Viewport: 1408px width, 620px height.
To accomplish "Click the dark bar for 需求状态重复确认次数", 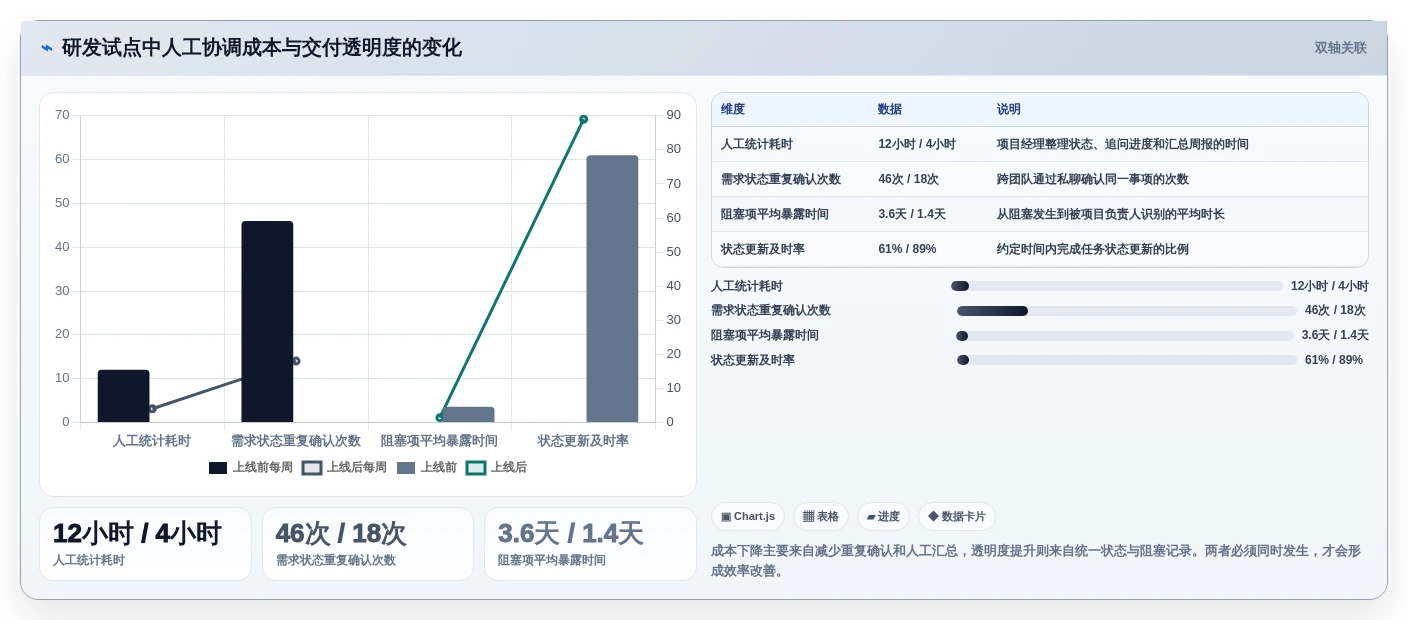I will click(x=267, y=322).
